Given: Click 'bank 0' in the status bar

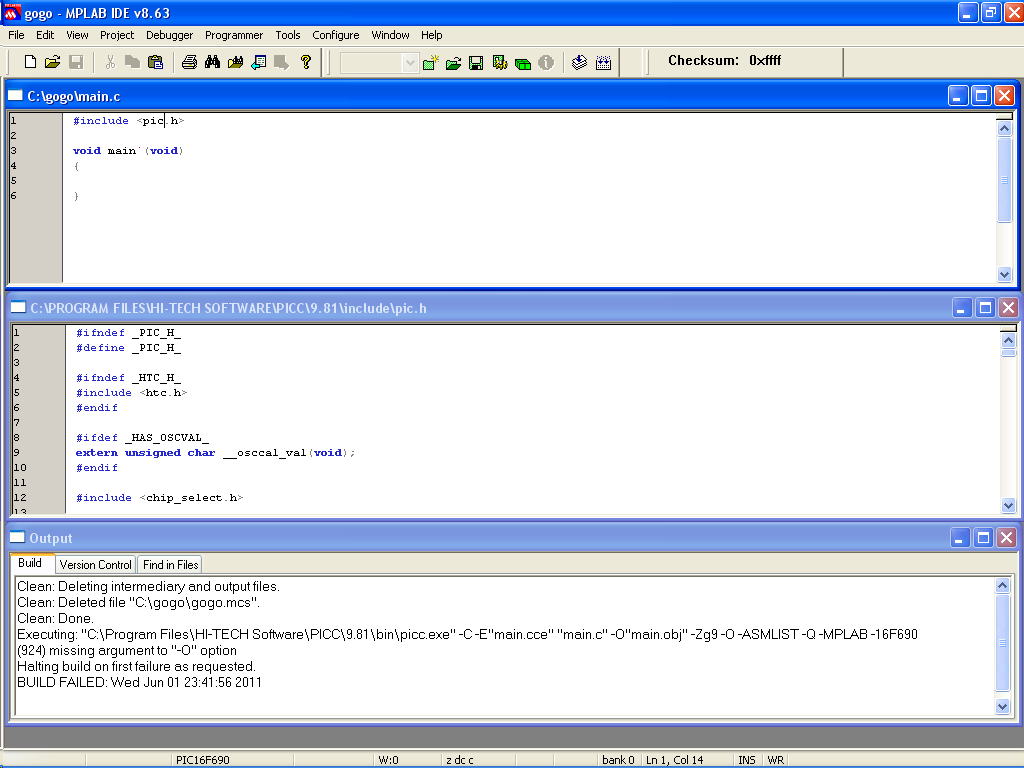Looking at the screenshot, I should [x=618, y=760].
